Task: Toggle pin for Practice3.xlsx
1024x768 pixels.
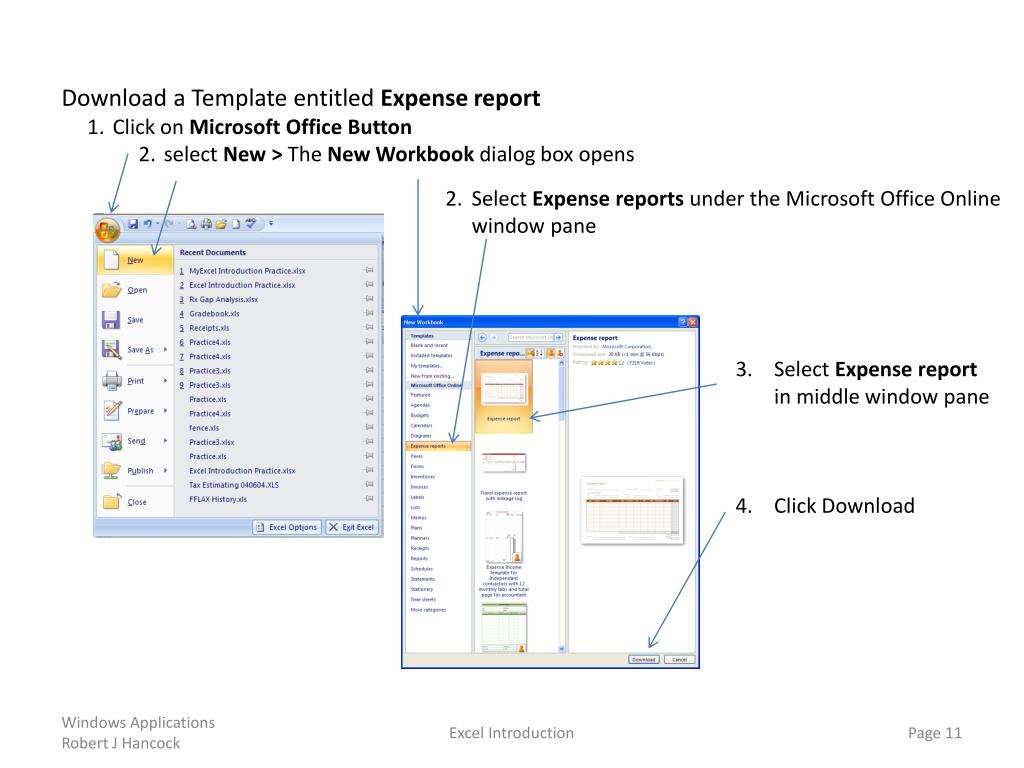Action: [369, 441]
